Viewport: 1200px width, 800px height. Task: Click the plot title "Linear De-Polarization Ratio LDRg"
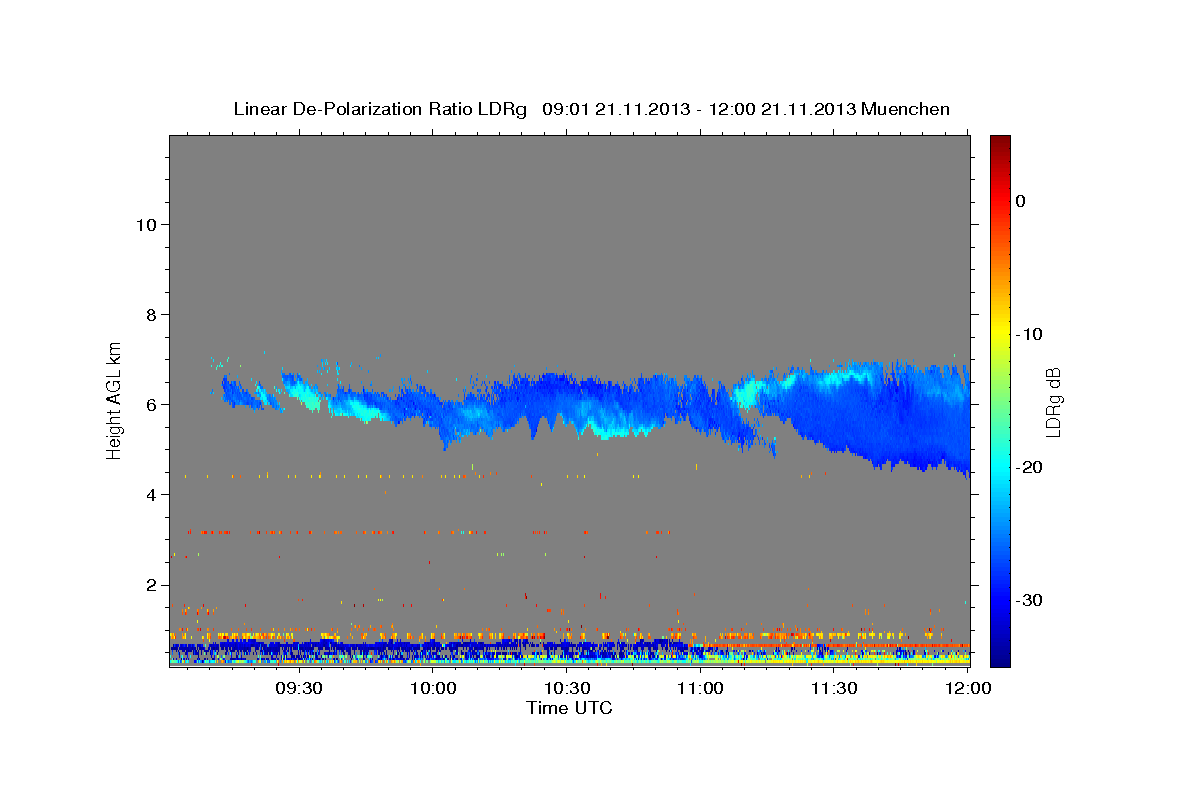pos(380,109)
